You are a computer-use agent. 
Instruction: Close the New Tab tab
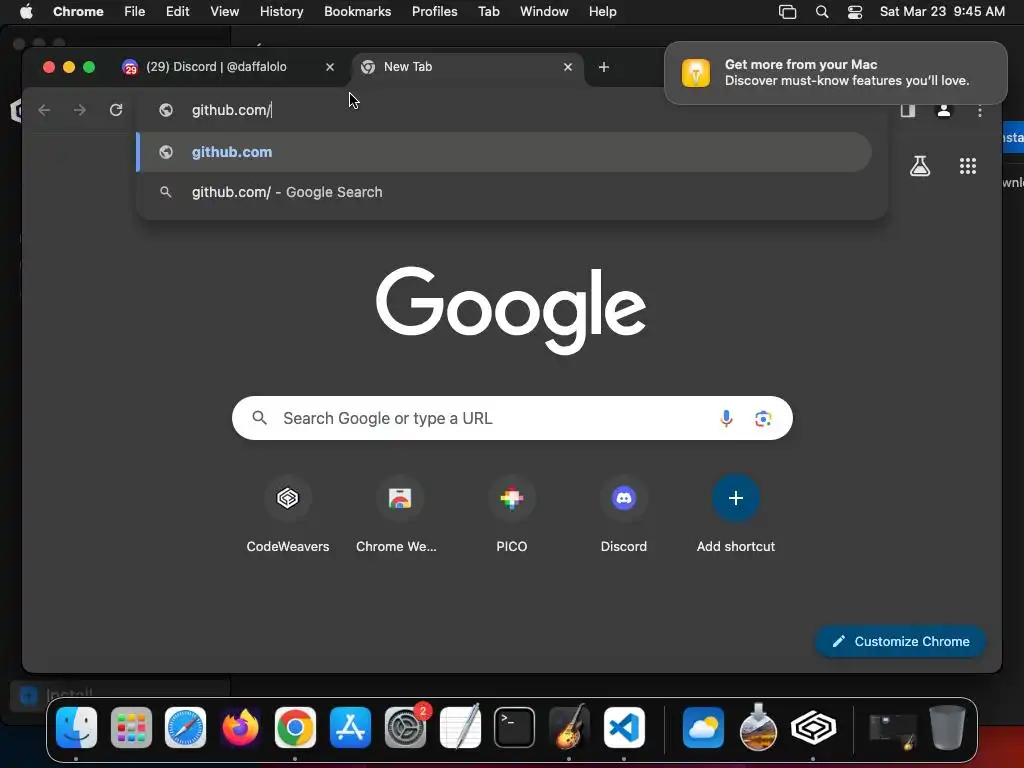(568, 67)
